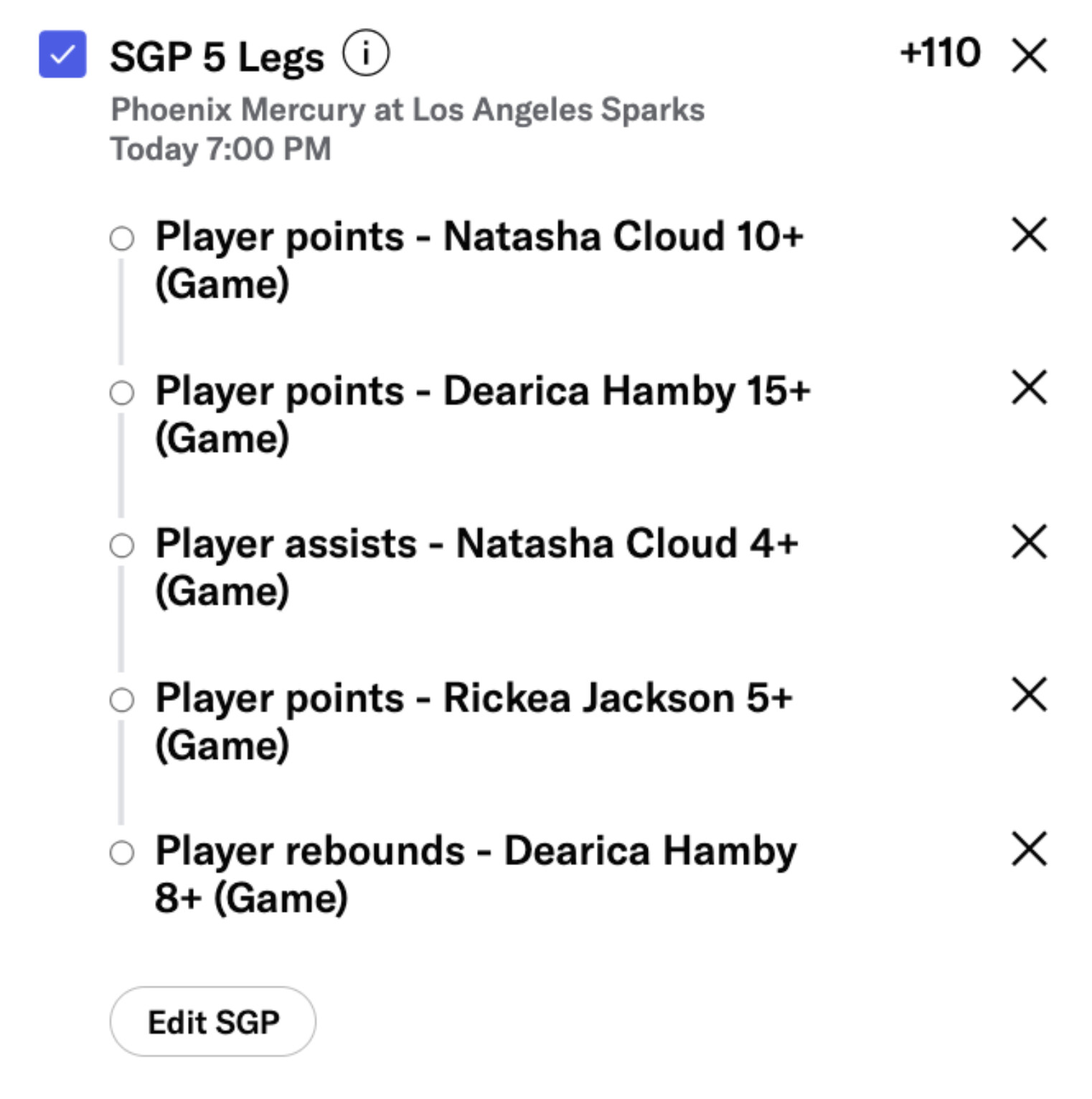Open Phoenix Mercury at Los Angeles Sparks matchup
This screenshot has height=1099, width=1092.
pos(408,110)
